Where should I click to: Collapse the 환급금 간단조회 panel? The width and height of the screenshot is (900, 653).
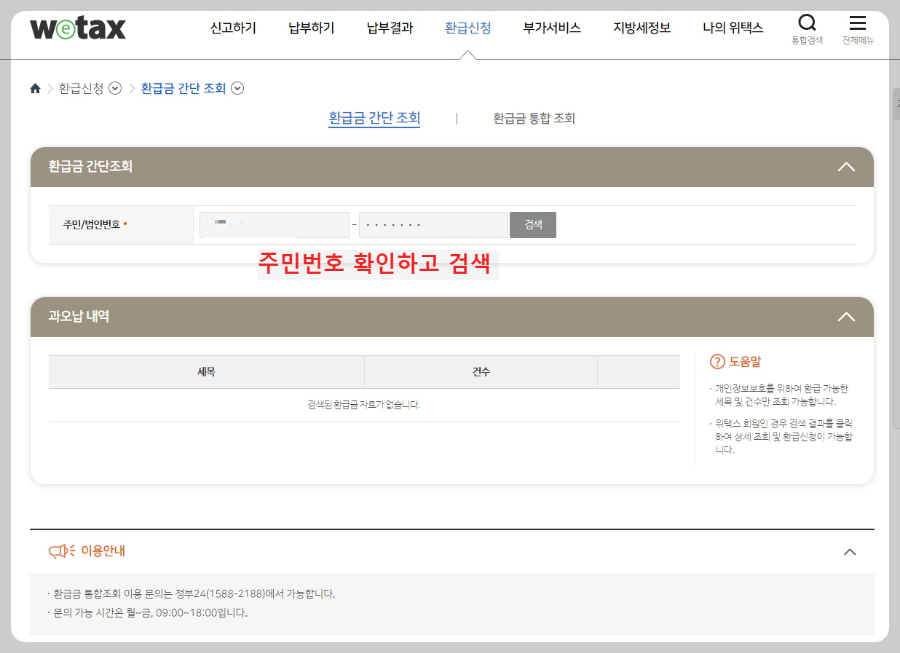[846, 168]
